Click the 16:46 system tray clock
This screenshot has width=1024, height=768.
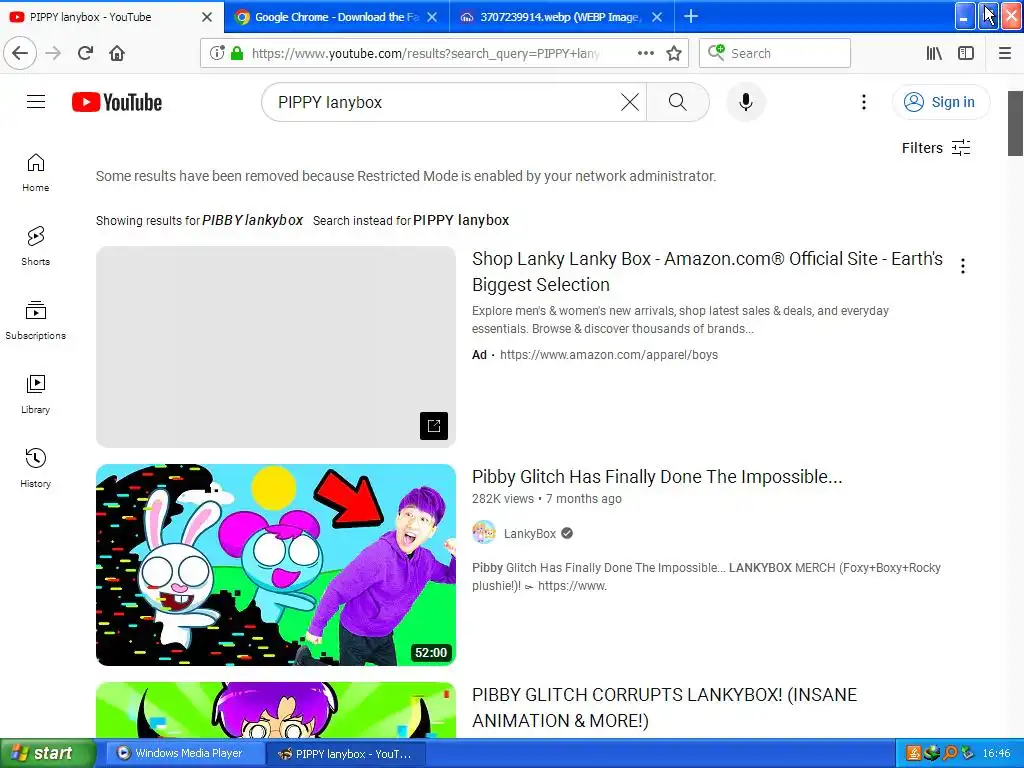[996, 753]
